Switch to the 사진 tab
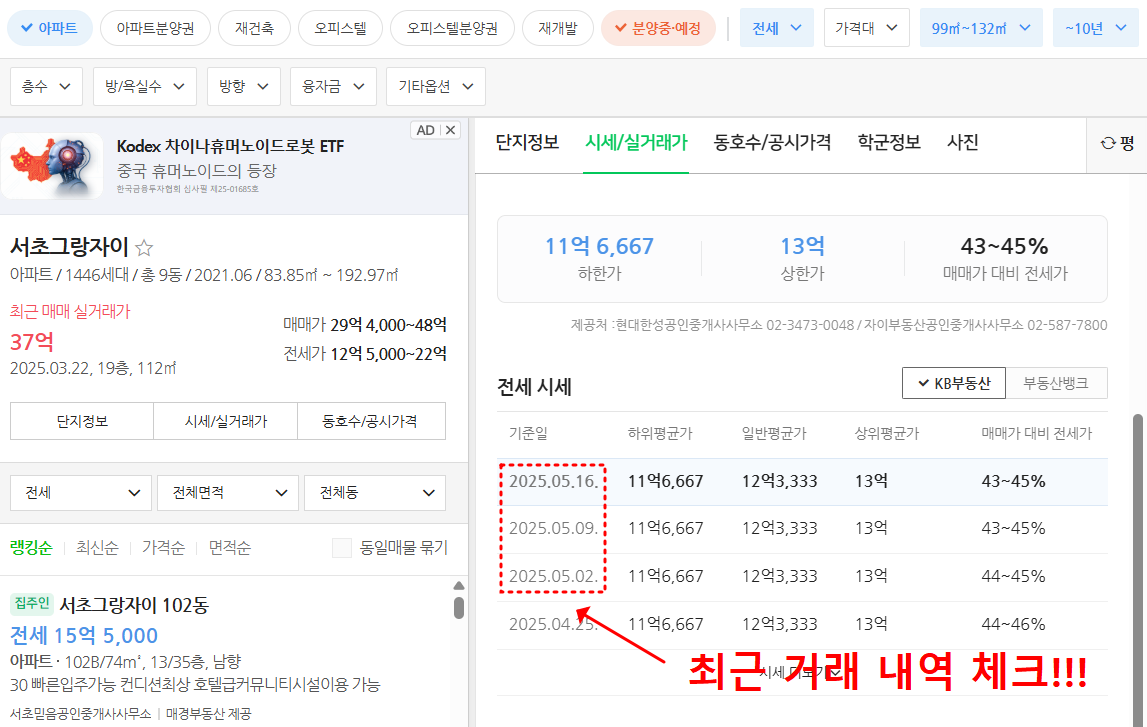 coord(963,143)
